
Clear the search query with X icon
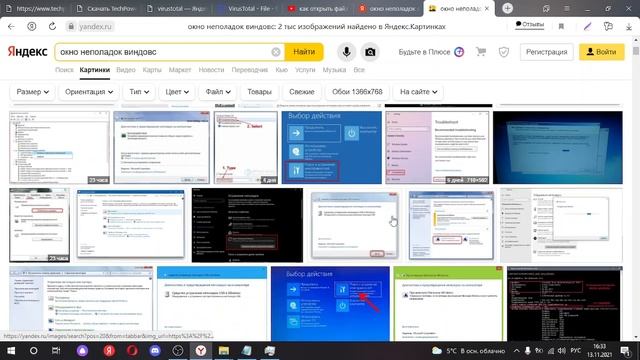click(276, 52)
